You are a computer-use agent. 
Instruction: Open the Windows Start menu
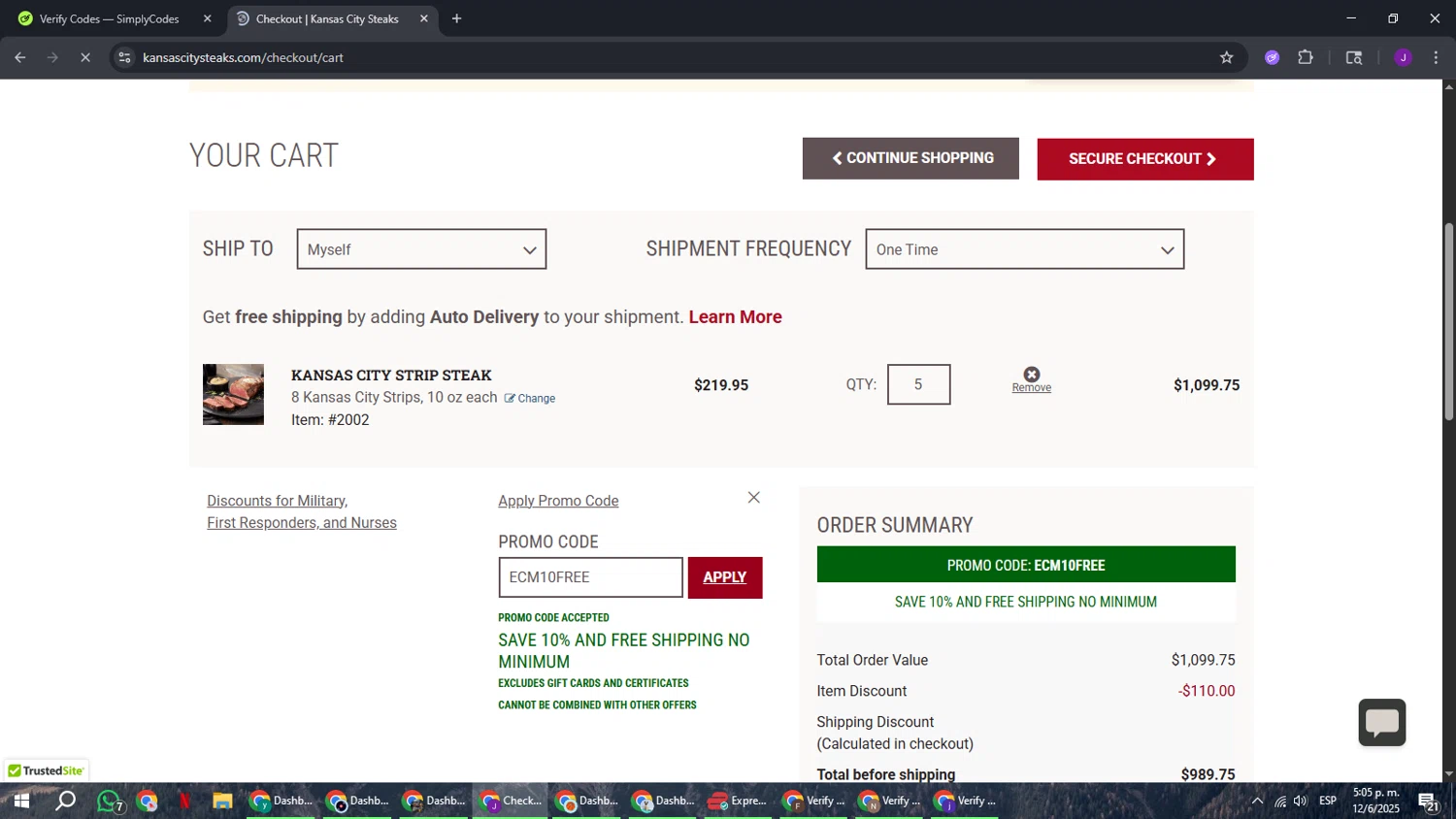[x=21, y=801]
